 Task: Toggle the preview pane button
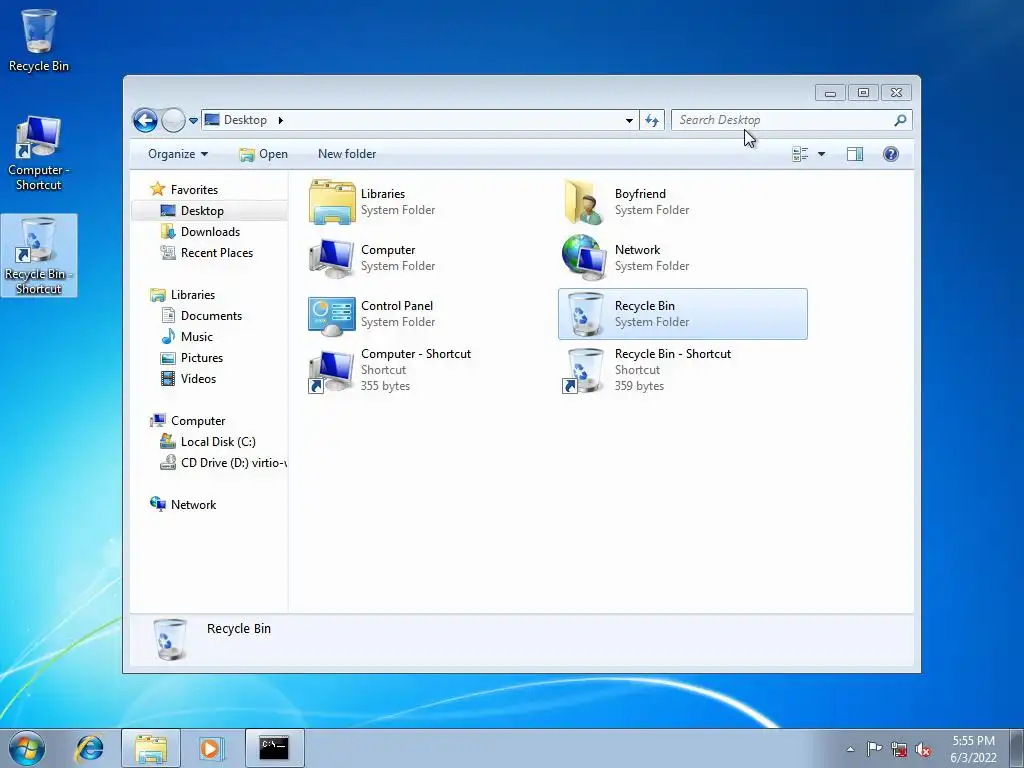[x=855, y=154]
